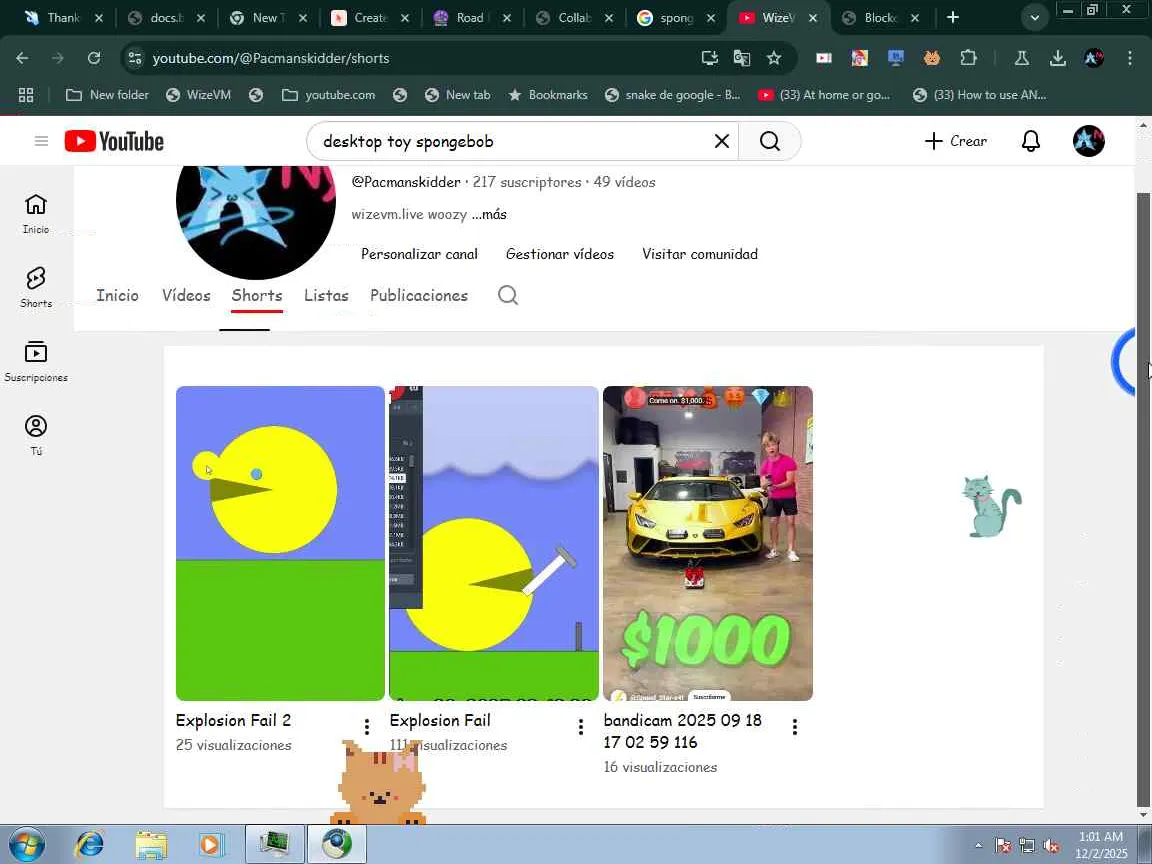This screenshot has width=1152, height=864.
Task: Bookmark this page with the star icon
Action: click(x=774, y=58)
